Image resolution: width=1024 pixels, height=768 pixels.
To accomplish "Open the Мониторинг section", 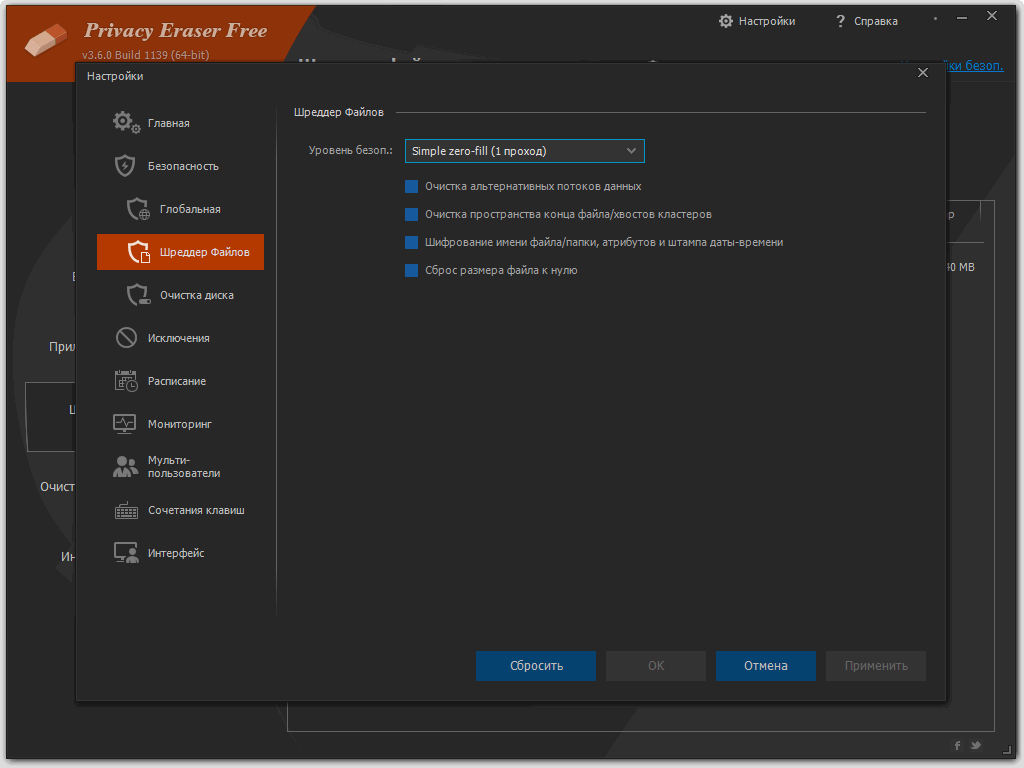I will tap(180, 424).
